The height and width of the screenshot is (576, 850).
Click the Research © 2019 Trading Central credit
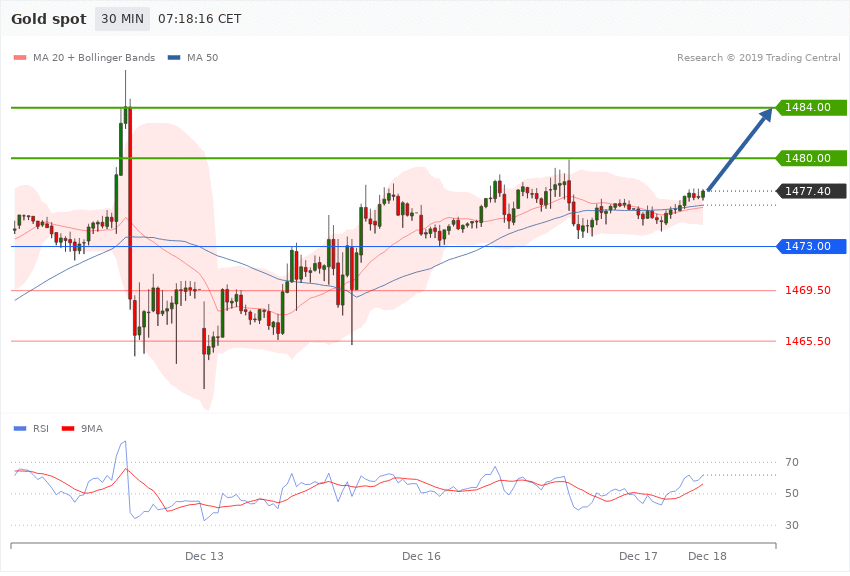[758, 58]
